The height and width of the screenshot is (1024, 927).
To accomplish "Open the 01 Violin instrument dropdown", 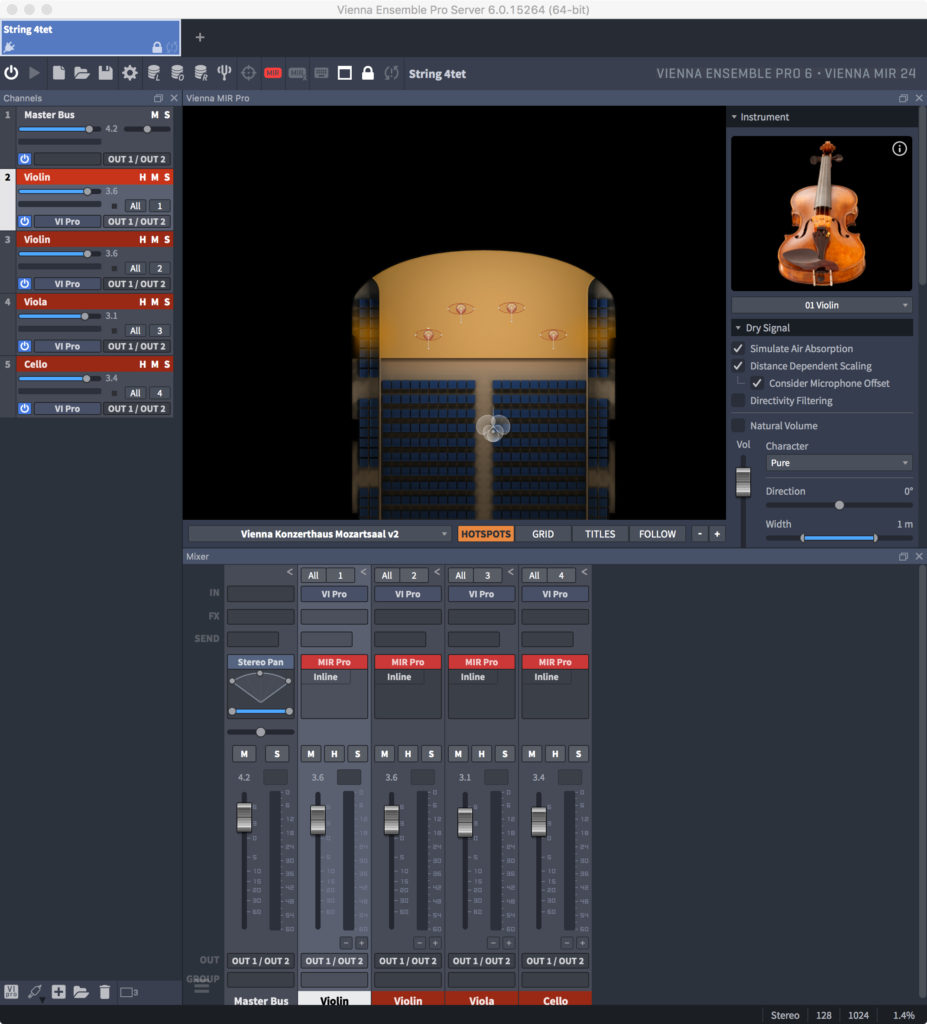I will click(821, 305).
